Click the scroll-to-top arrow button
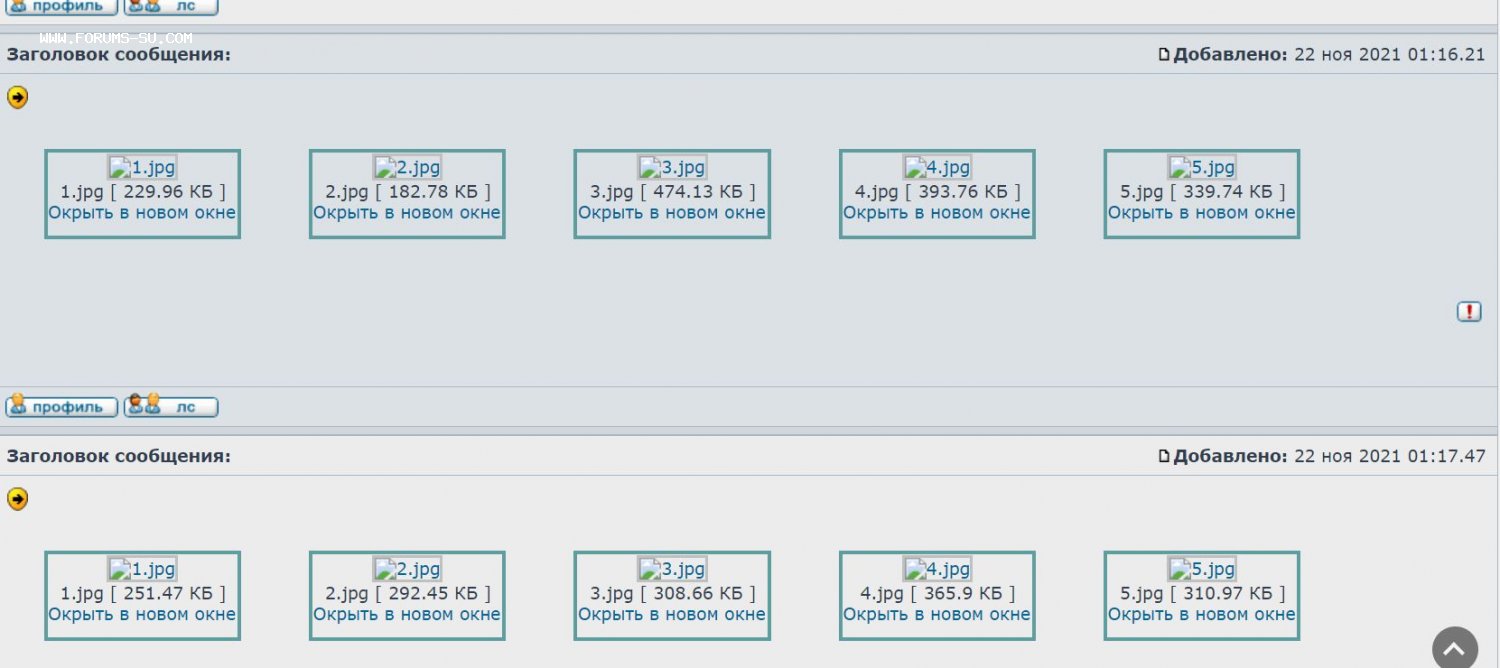Image resolution: width=1500 pixels, height=668 pixels. [x=1454, y=650]
